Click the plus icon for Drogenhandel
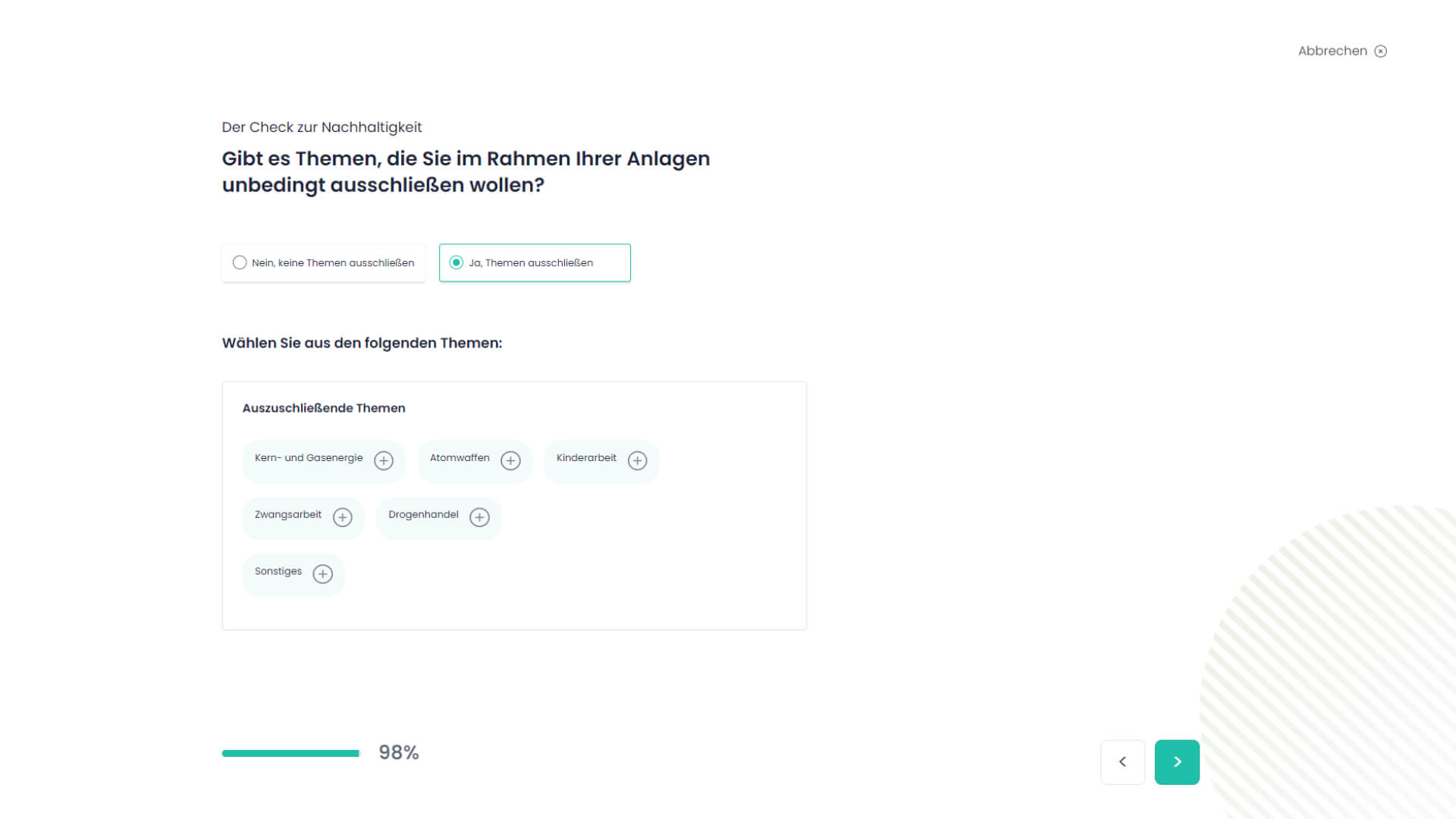The height and width of the screenshot is (819, 1456). [479, 518]
